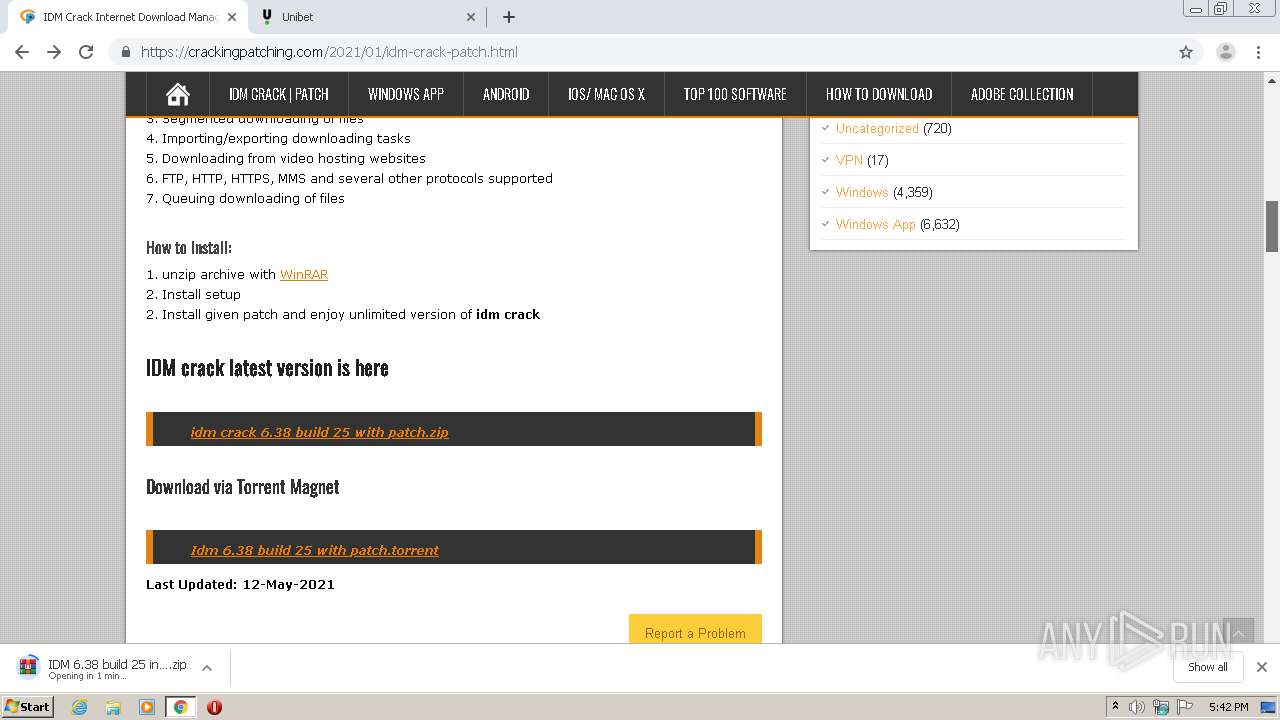The height and width of the screenshot is (720, 1280).
Task: Open a new browser tab
Action: pos(508,17)
